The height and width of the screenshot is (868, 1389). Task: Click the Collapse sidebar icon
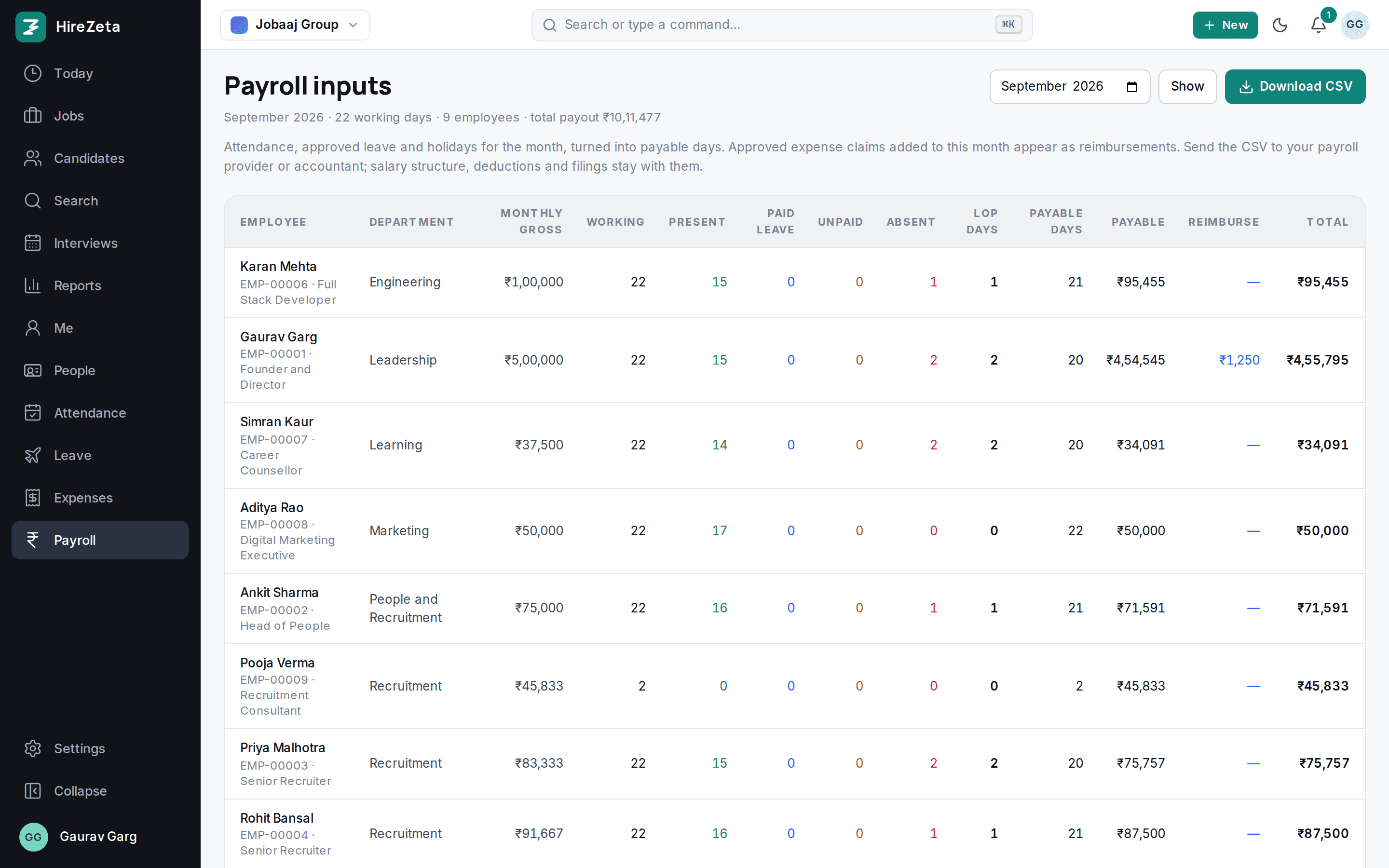[x=33, y=791]
